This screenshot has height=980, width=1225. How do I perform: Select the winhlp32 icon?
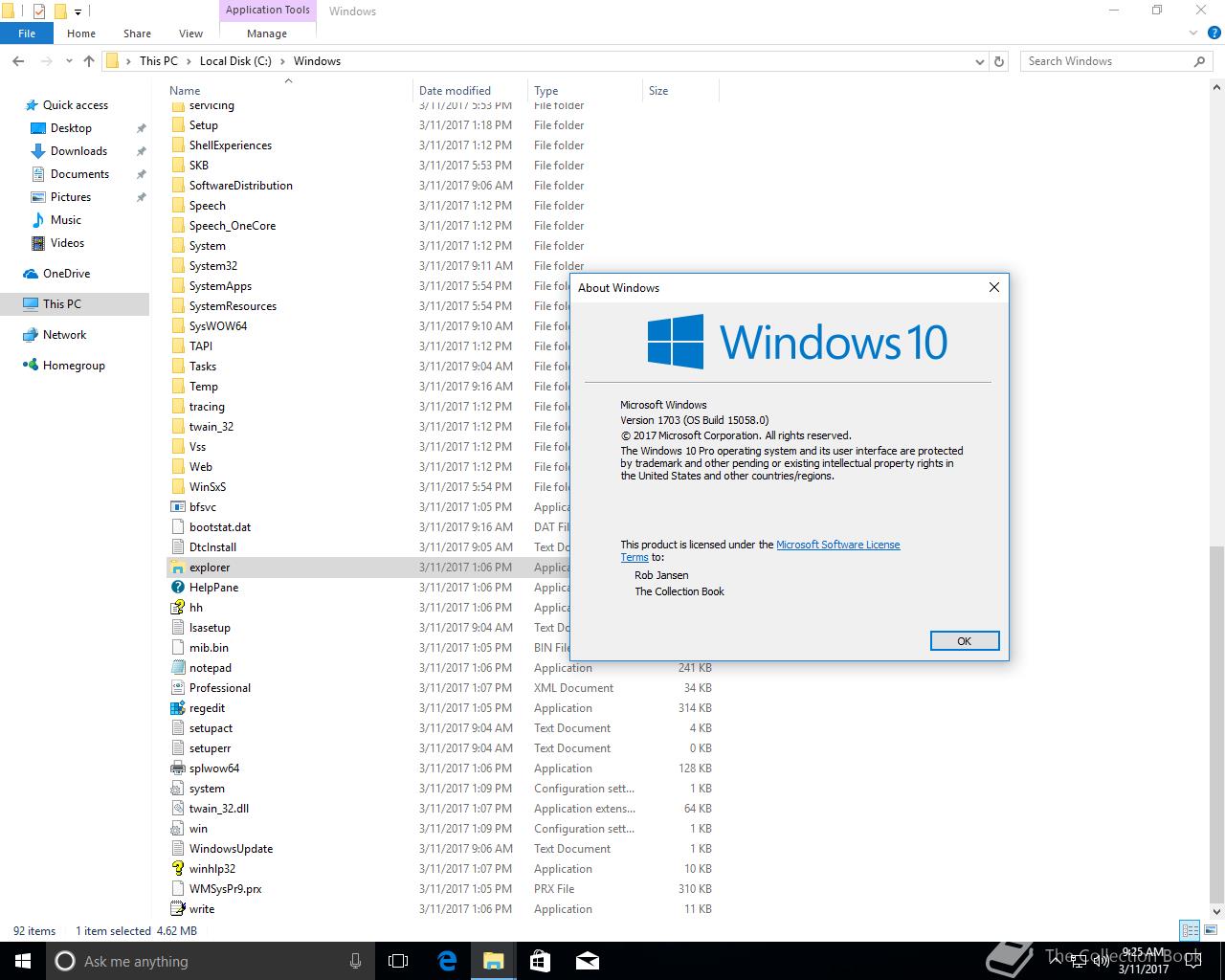[177, 869]
